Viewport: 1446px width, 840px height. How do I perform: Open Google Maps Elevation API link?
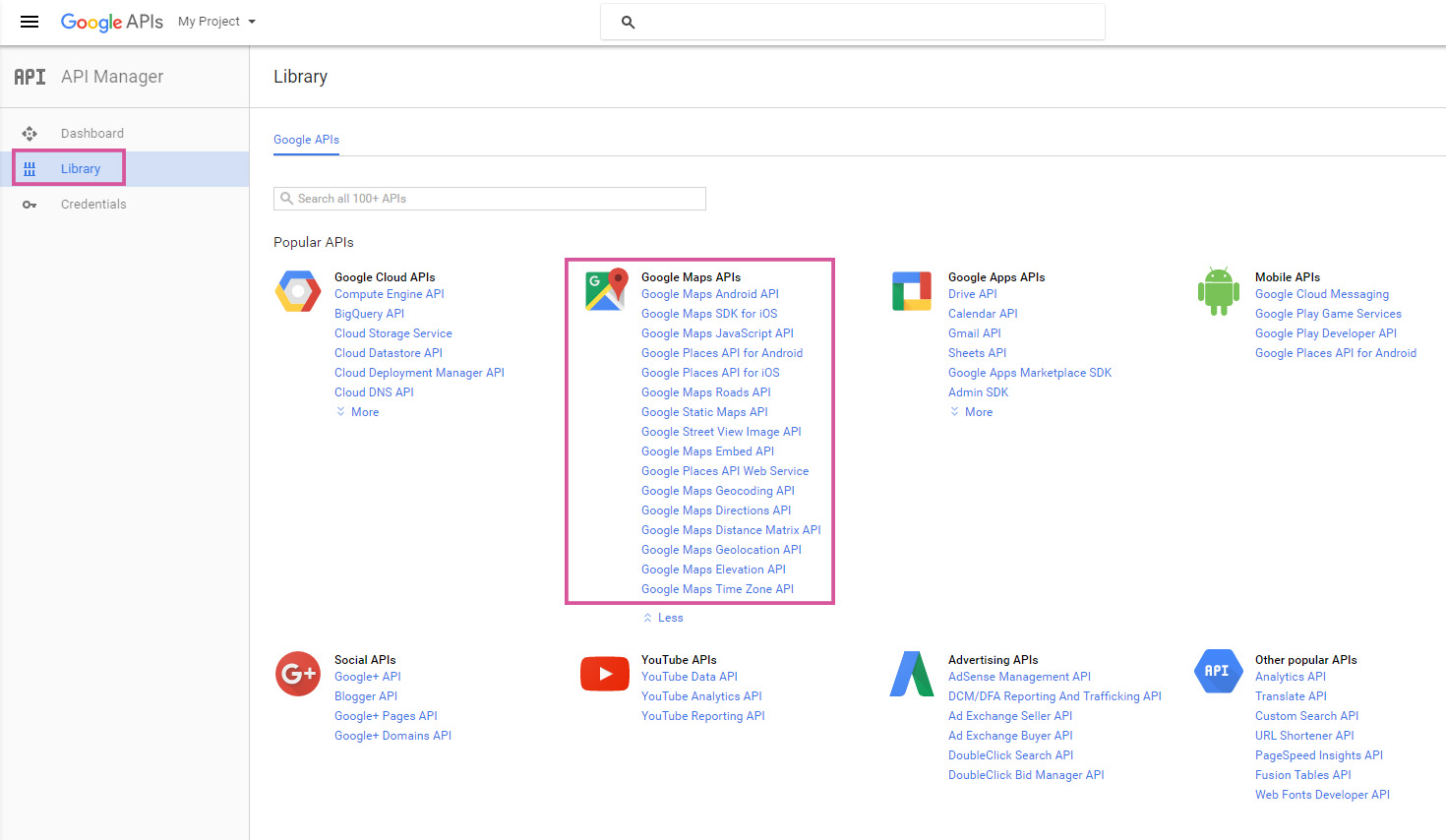713,570
